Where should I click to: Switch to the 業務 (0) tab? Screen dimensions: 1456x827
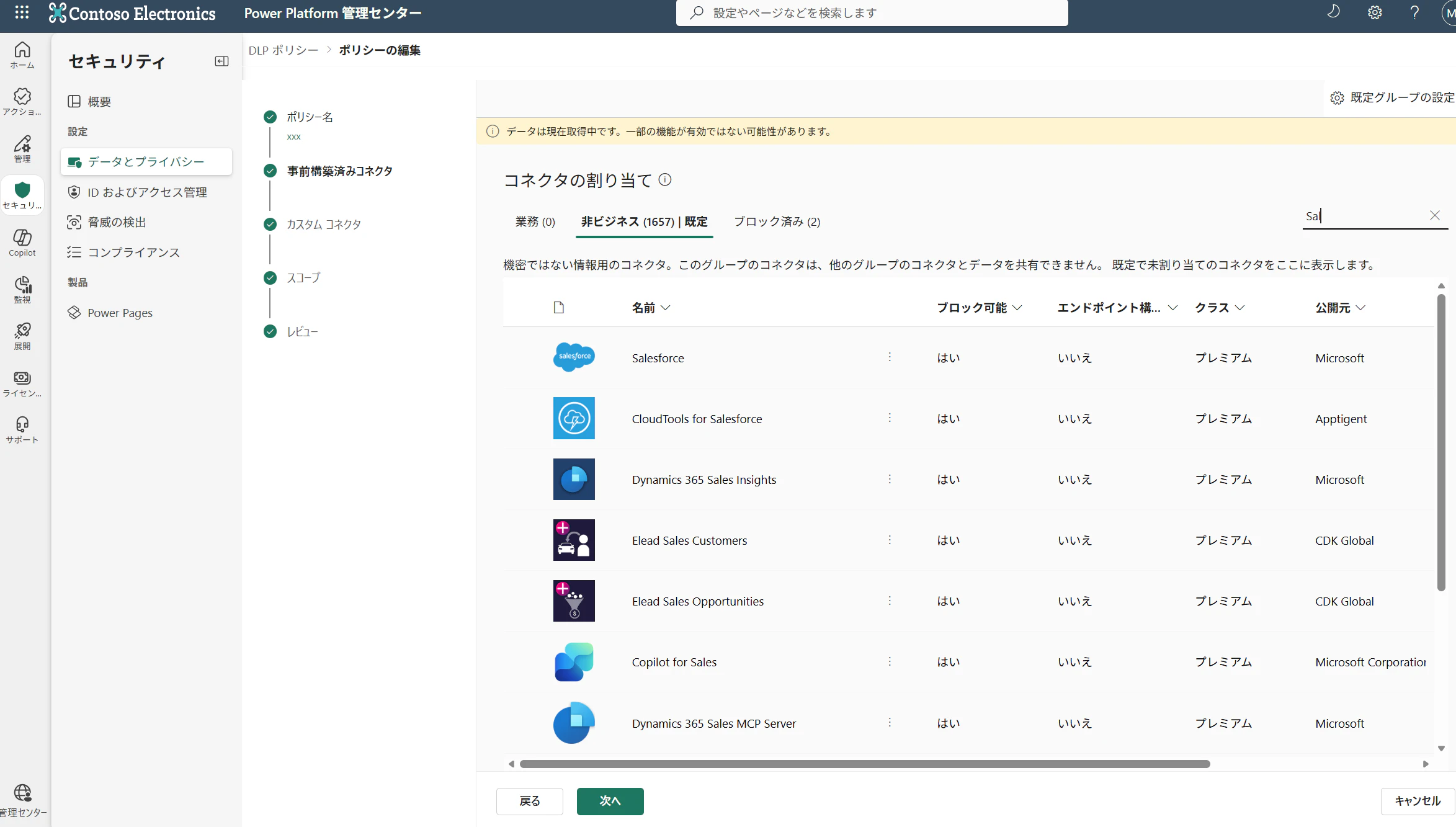point(535,221)
